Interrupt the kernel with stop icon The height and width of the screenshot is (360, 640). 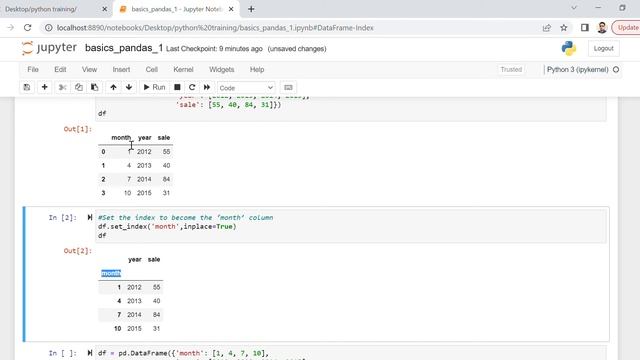point(177,87)
